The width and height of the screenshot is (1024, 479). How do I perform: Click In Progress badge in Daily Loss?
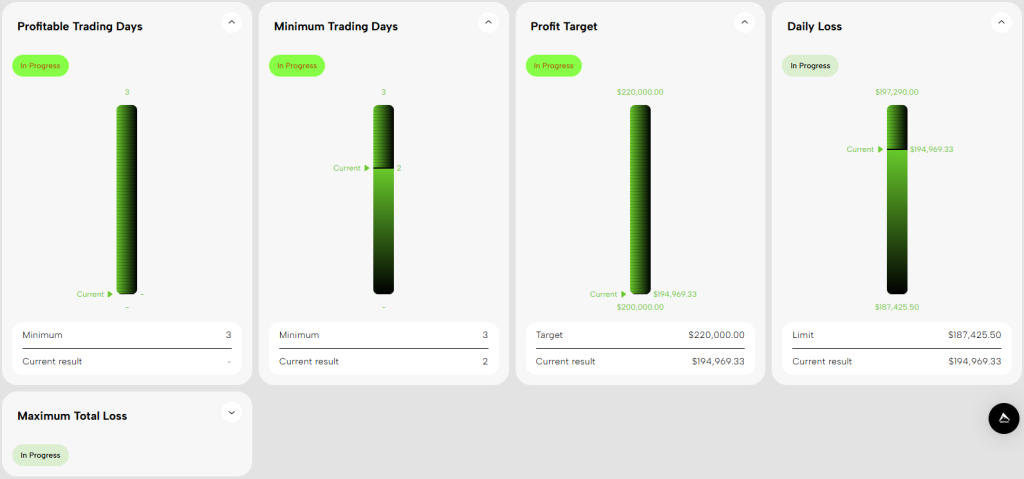(x=810, y=66)
